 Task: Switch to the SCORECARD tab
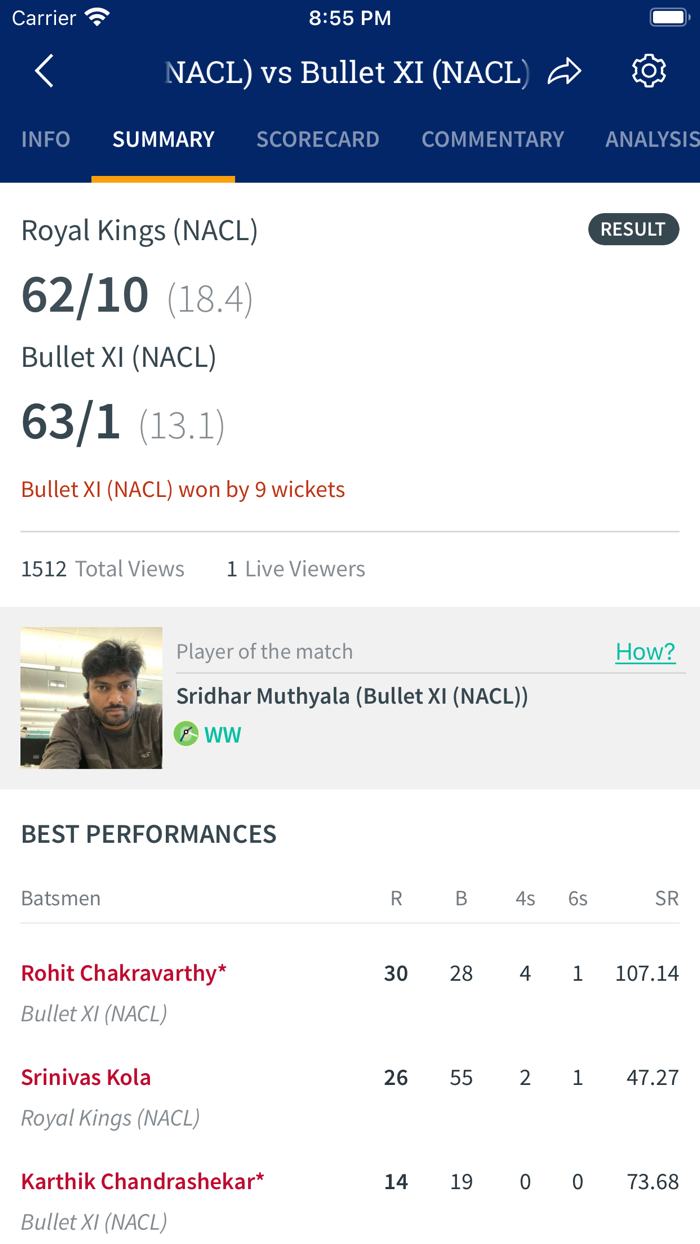(x=318, y=139)
